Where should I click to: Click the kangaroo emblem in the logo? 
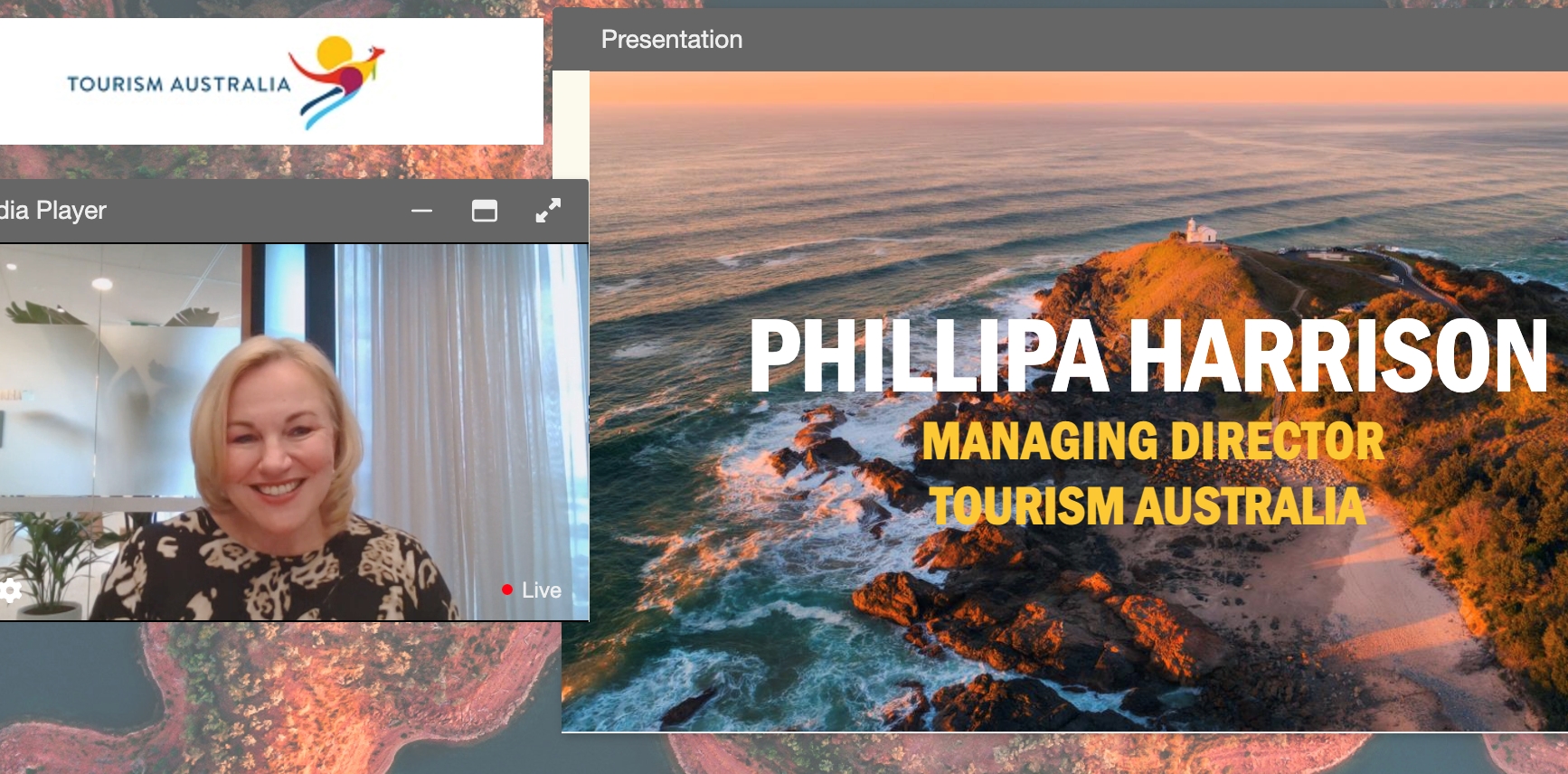click(x=336, y=81)
